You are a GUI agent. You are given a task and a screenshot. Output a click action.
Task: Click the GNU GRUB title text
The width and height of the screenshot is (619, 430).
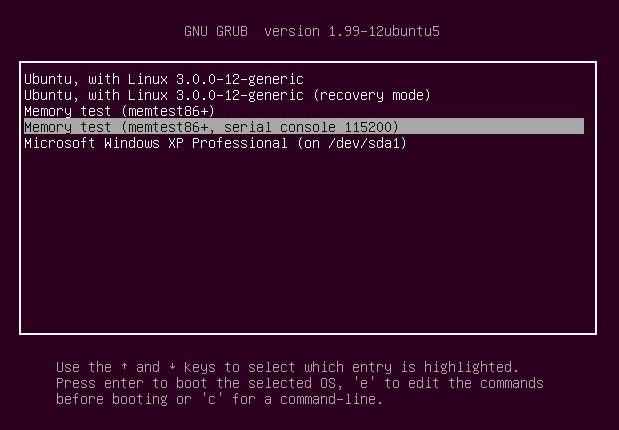(x=216, y=31)
